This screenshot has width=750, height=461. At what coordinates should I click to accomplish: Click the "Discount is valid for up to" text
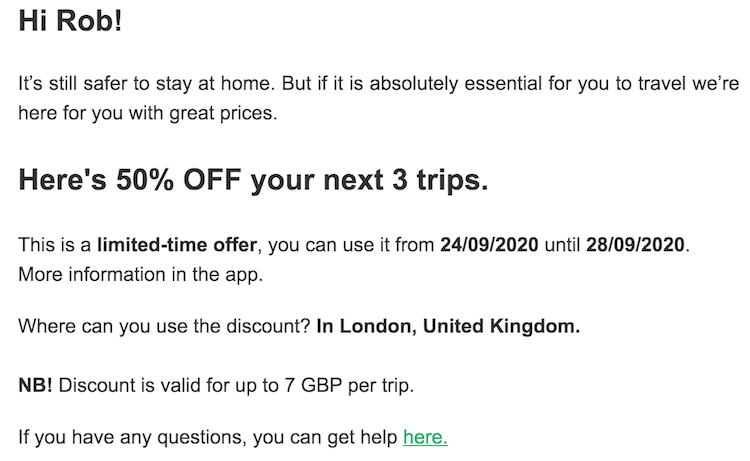169,385
